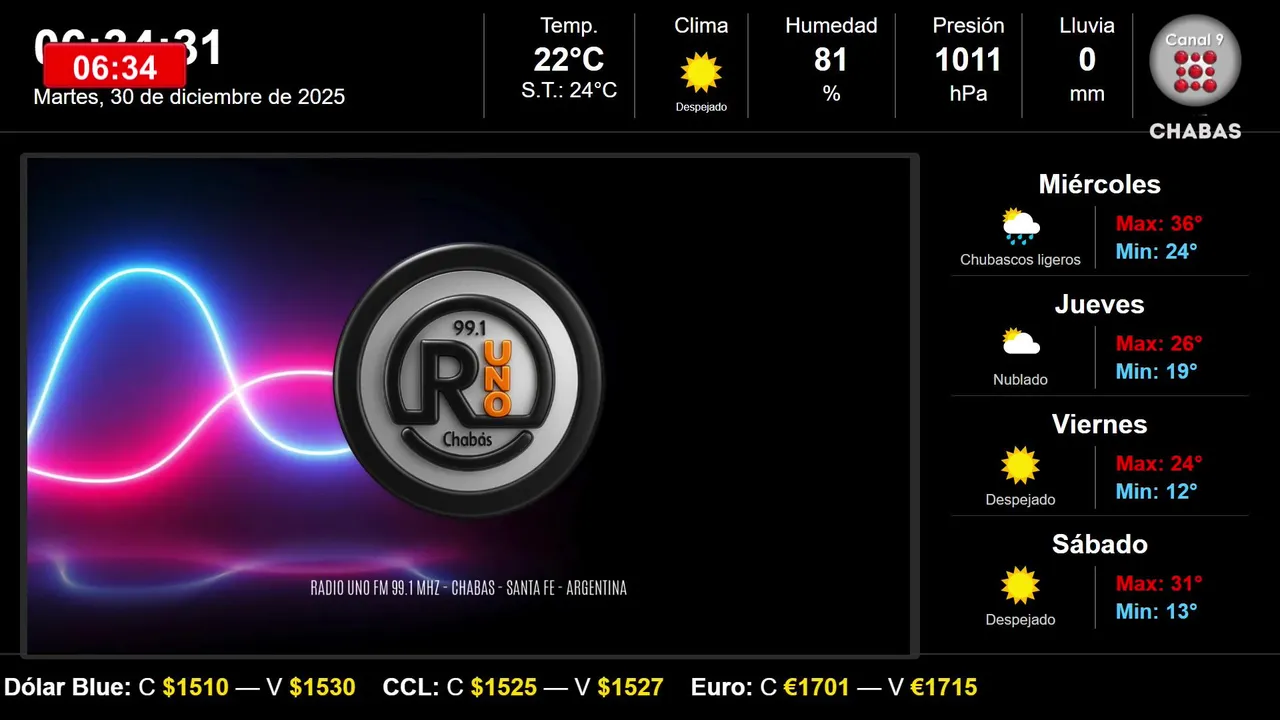Click Despejado label under Viernes
The height and width of the screenshot is (720, 1280).
pyautogui.click(x=1021, y=500)
